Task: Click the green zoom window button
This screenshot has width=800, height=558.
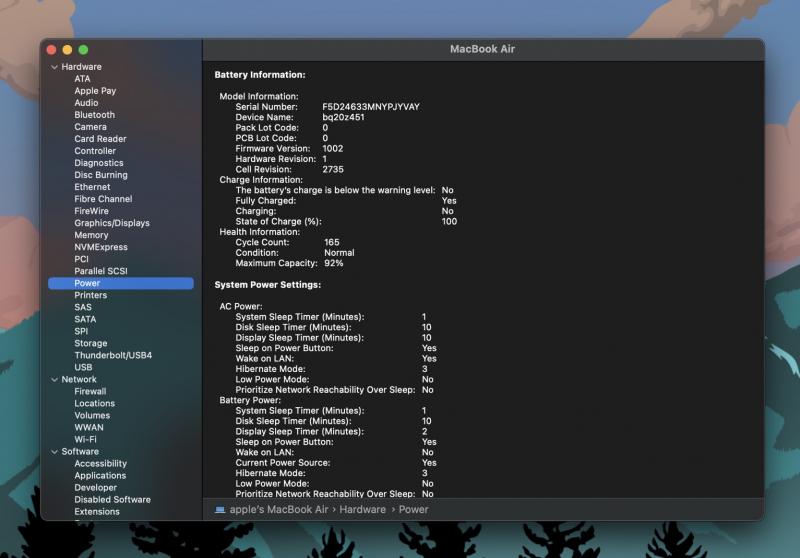Action: point(83,49)
